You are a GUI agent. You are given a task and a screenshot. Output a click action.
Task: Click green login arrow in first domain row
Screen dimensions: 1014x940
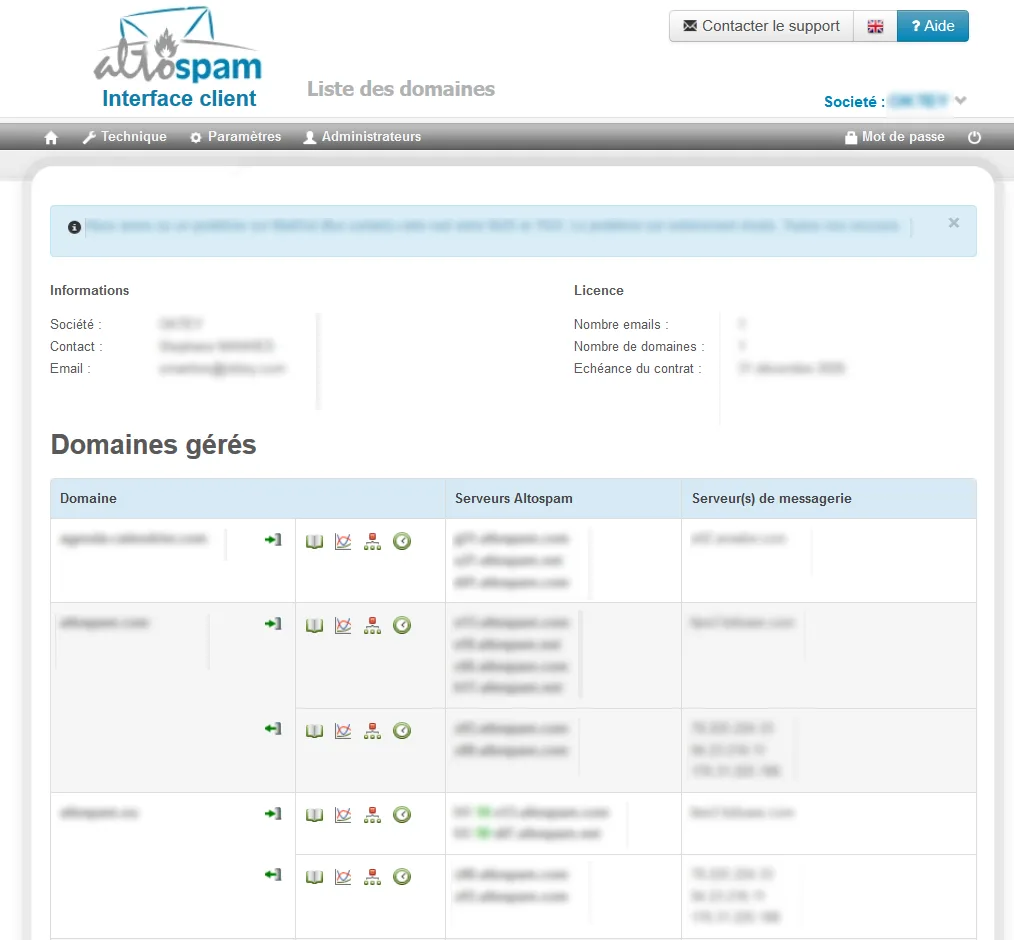(273, 540)
